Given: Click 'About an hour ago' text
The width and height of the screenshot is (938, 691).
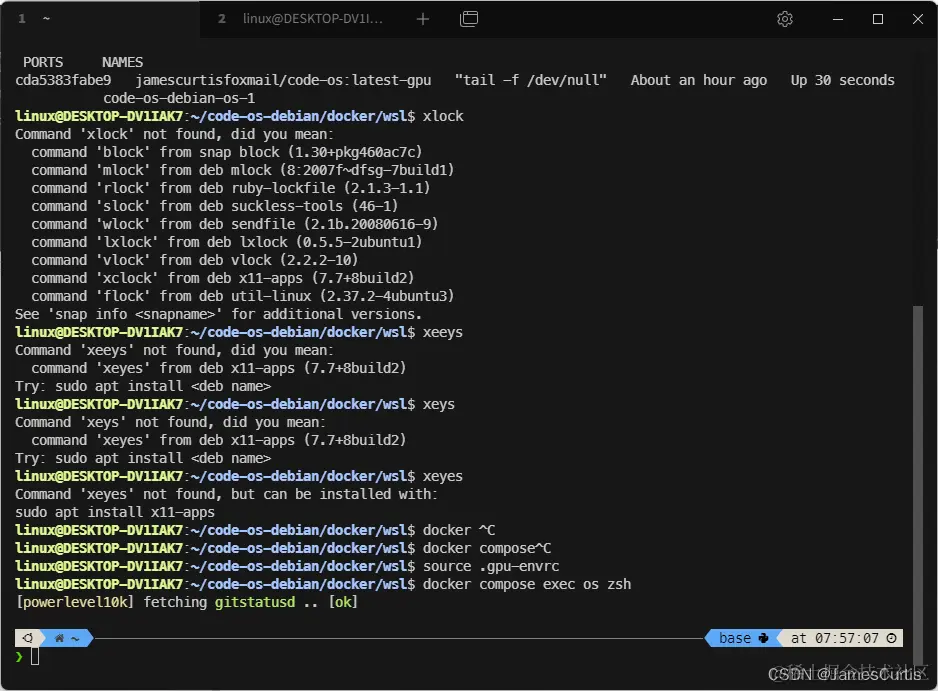Looking at the screenshot, I should click(699, 80).
